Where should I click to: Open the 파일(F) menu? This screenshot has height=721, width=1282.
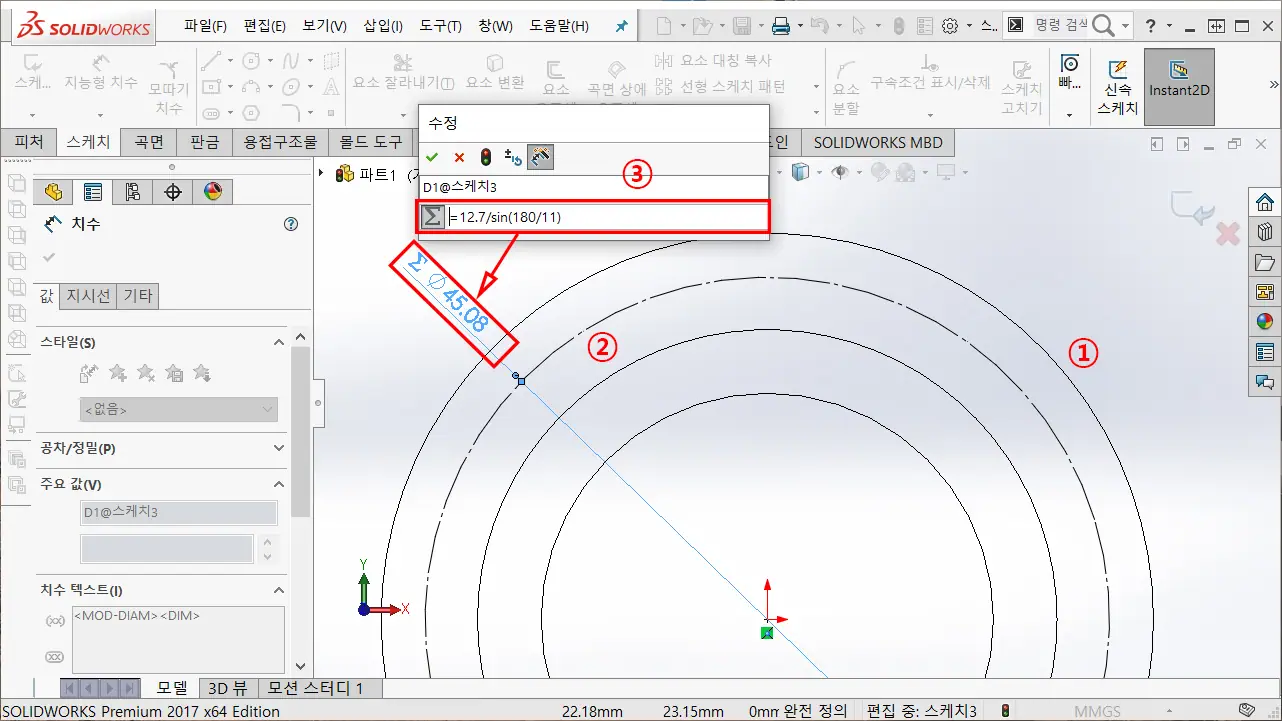tap(205, 26)
